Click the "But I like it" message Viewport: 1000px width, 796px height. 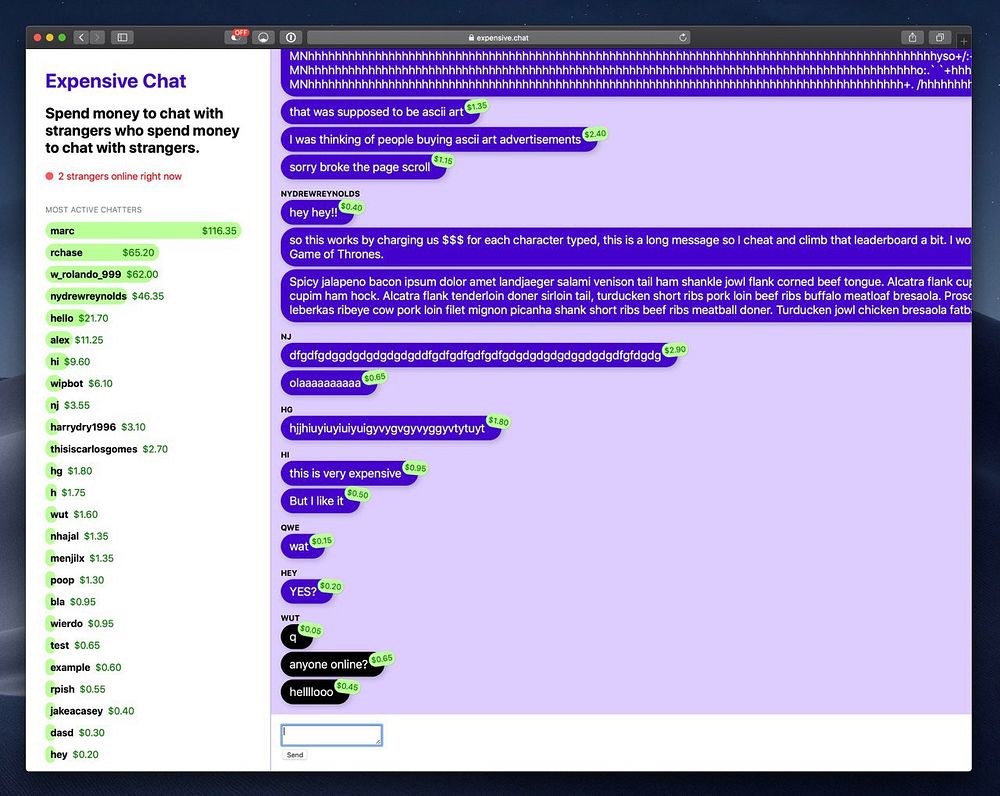pos(320,501)
